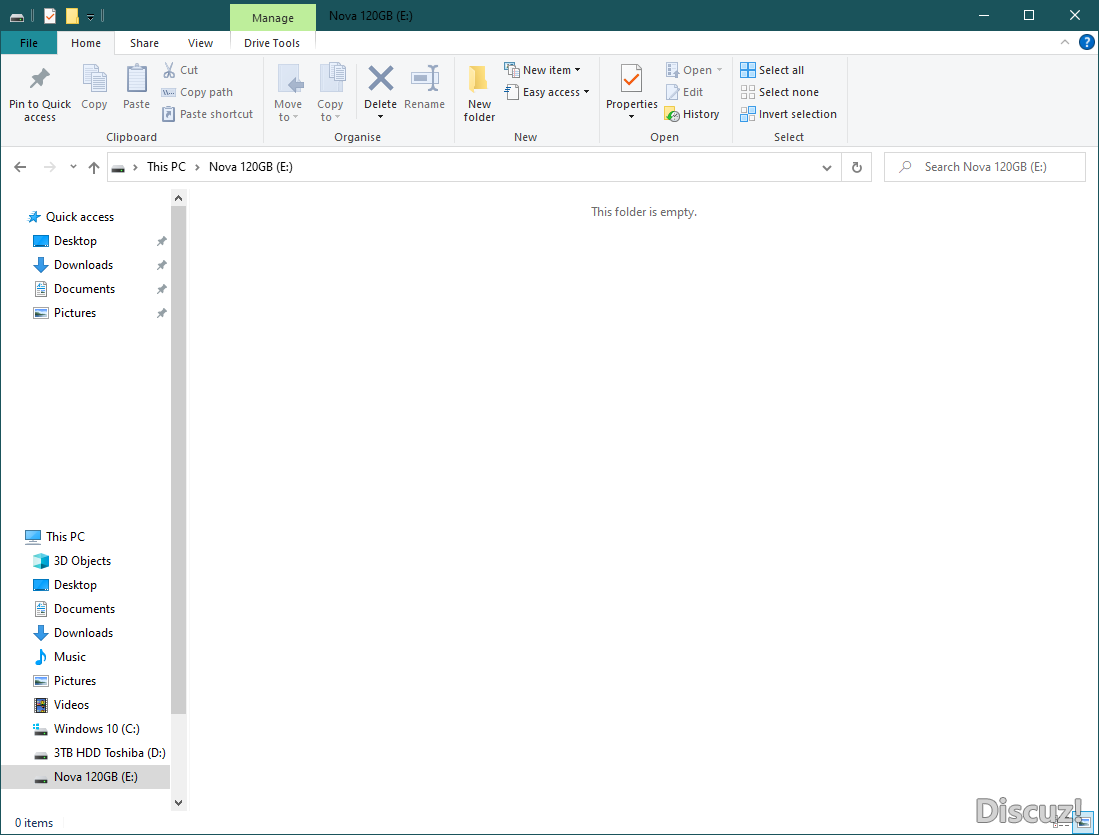The height and width of the screenshot is (835, 1099).
Task: Open Windows 10 (C:) drive
Action: 97,728
